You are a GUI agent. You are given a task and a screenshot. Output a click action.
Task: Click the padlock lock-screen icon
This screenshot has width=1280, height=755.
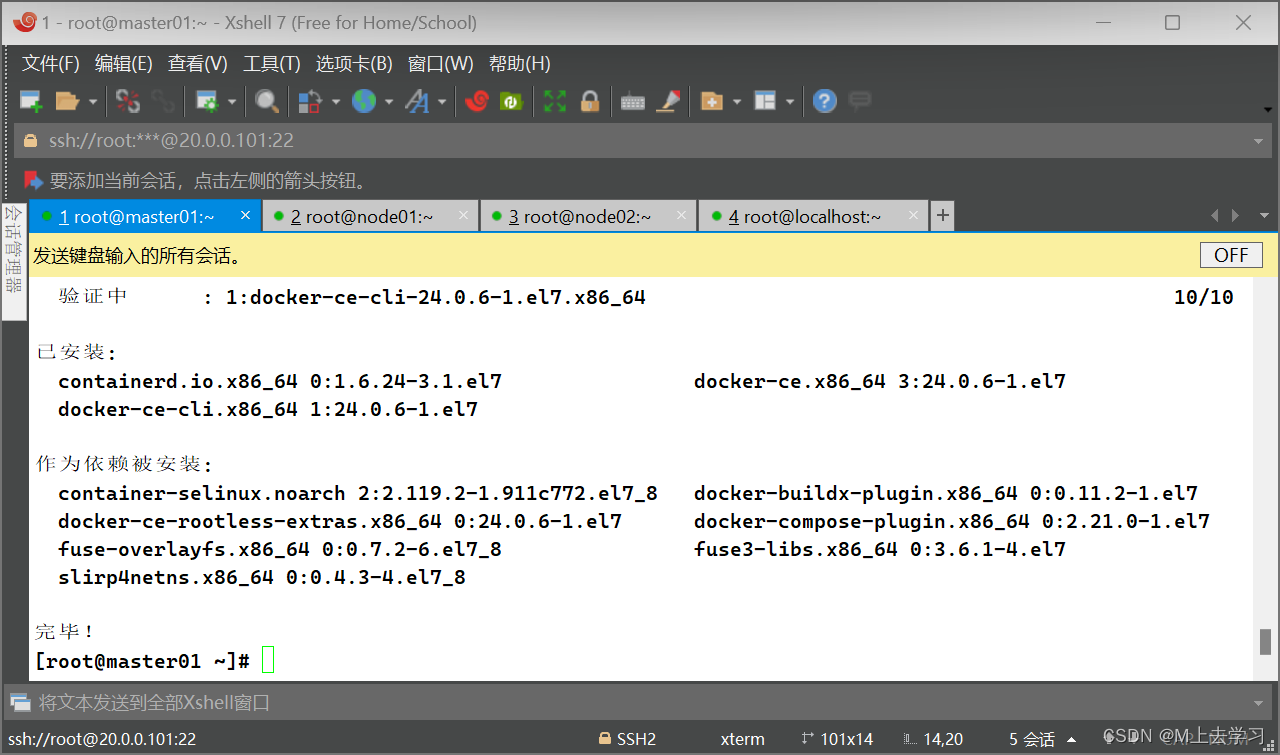click(x=590, y=101)
